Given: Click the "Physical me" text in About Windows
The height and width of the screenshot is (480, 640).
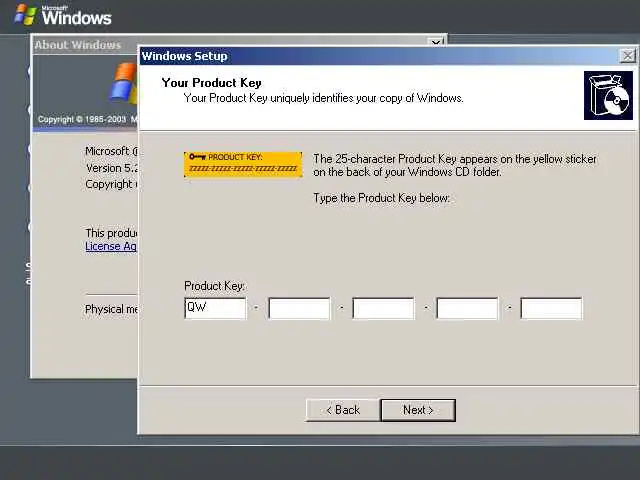Looking at the screenshot, I should [111, 309].
